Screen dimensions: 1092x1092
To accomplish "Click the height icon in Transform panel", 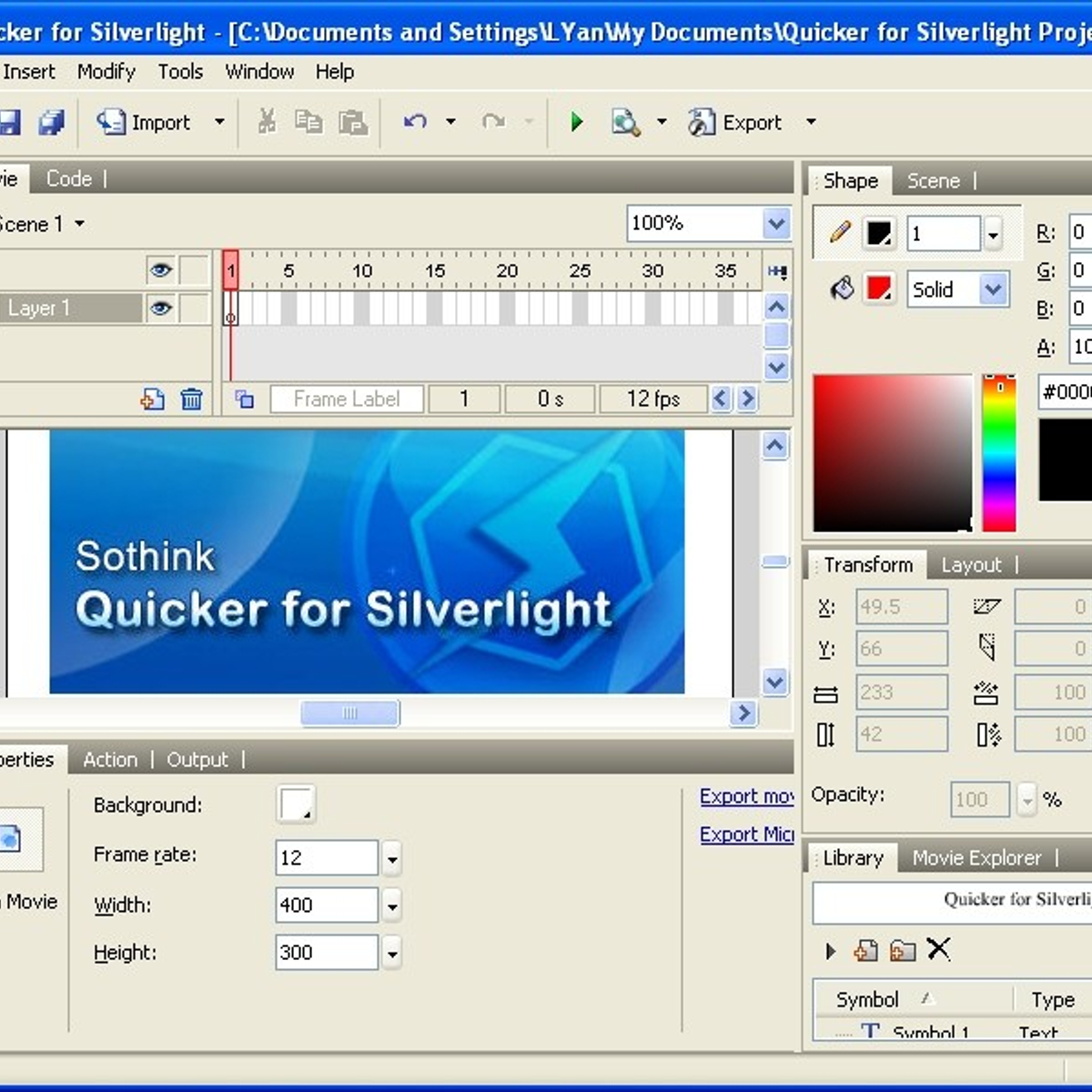I will [825, 734].
